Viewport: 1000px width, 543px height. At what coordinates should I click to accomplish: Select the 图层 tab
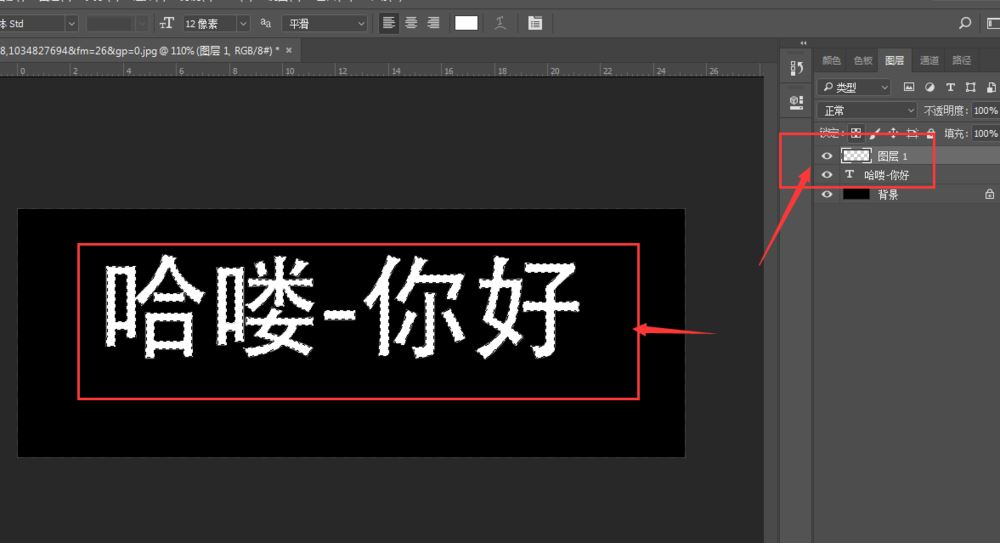894,61
